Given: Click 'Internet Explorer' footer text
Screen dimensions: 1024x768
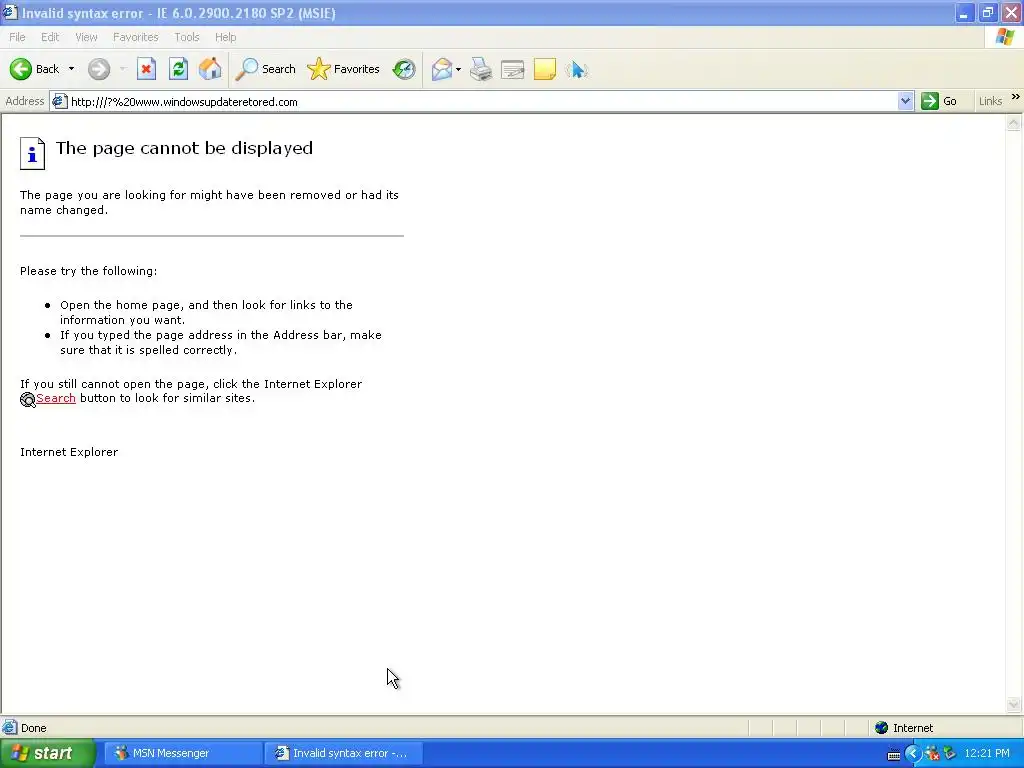Looking at the screenshot, I should click(x=69, y=452).
